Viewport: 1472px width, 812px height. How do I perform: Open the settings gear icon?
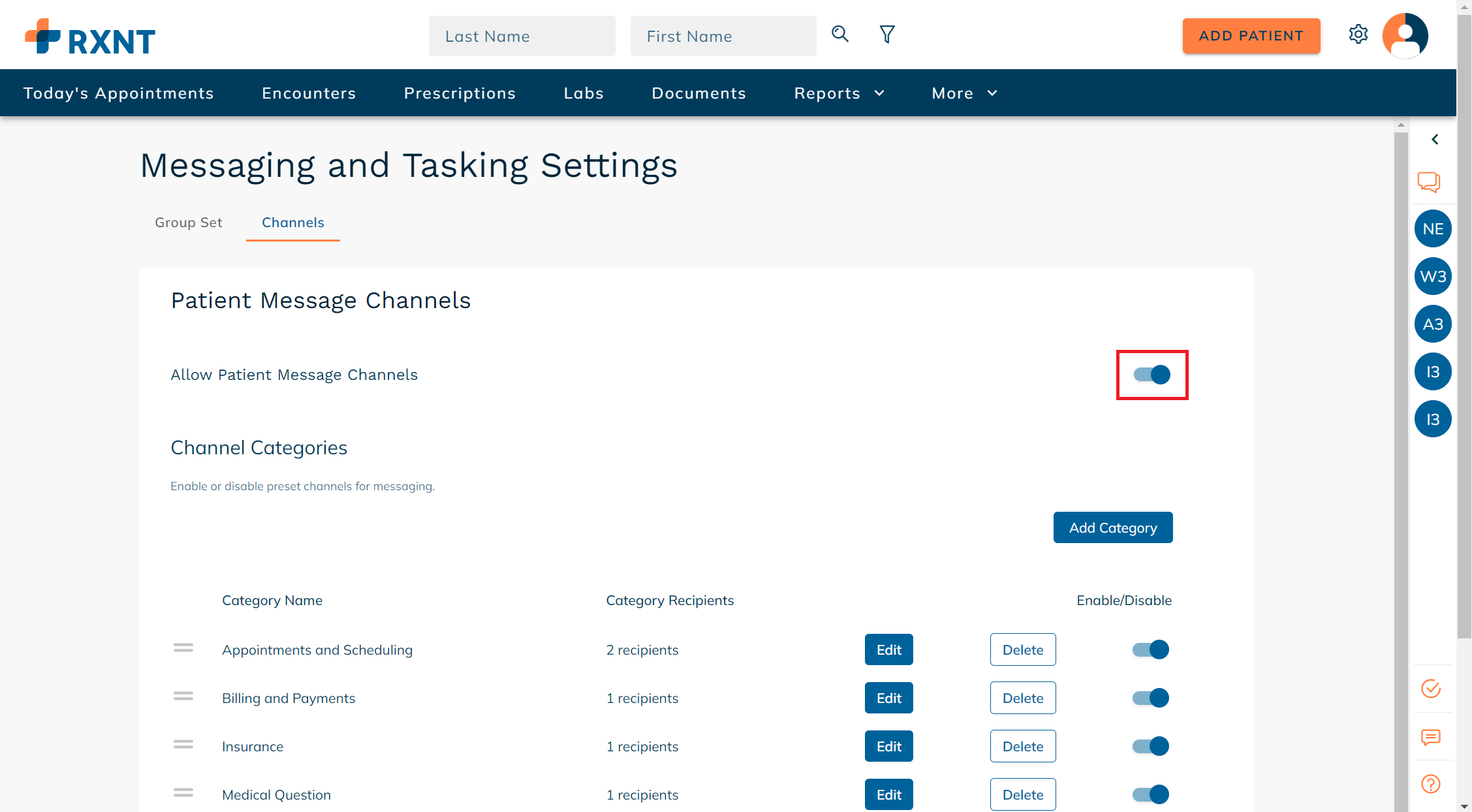(1358, 34)
